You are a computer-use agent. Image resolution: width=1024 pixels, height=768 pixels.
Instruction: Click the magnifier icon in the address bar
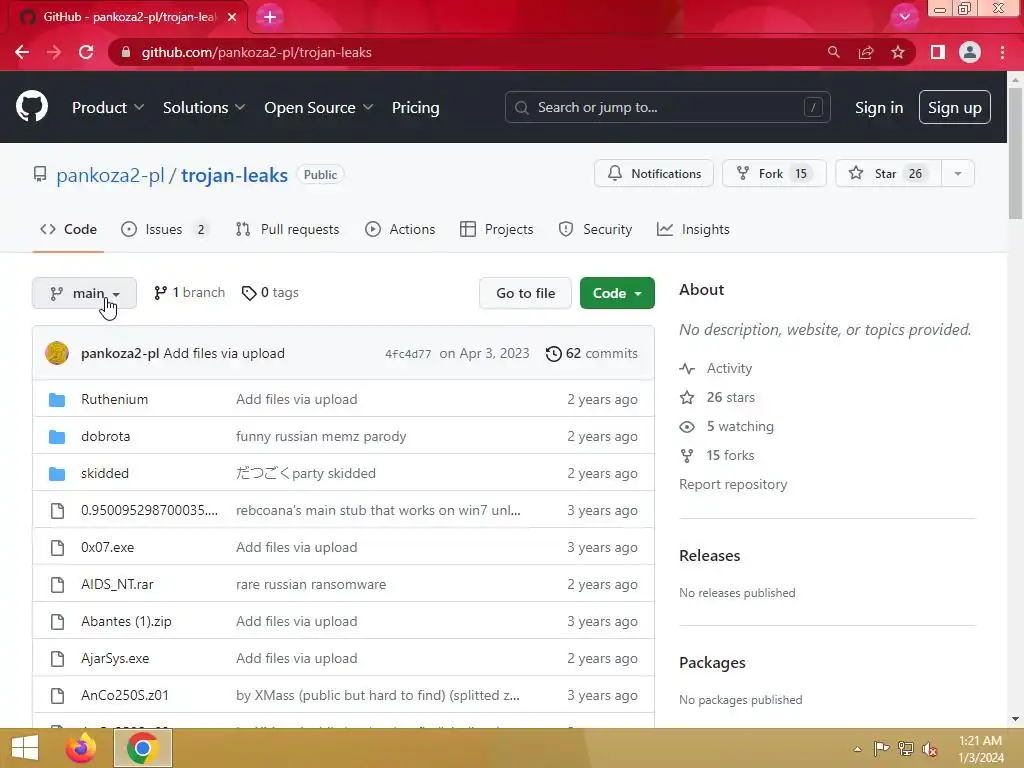pos(833,52)
